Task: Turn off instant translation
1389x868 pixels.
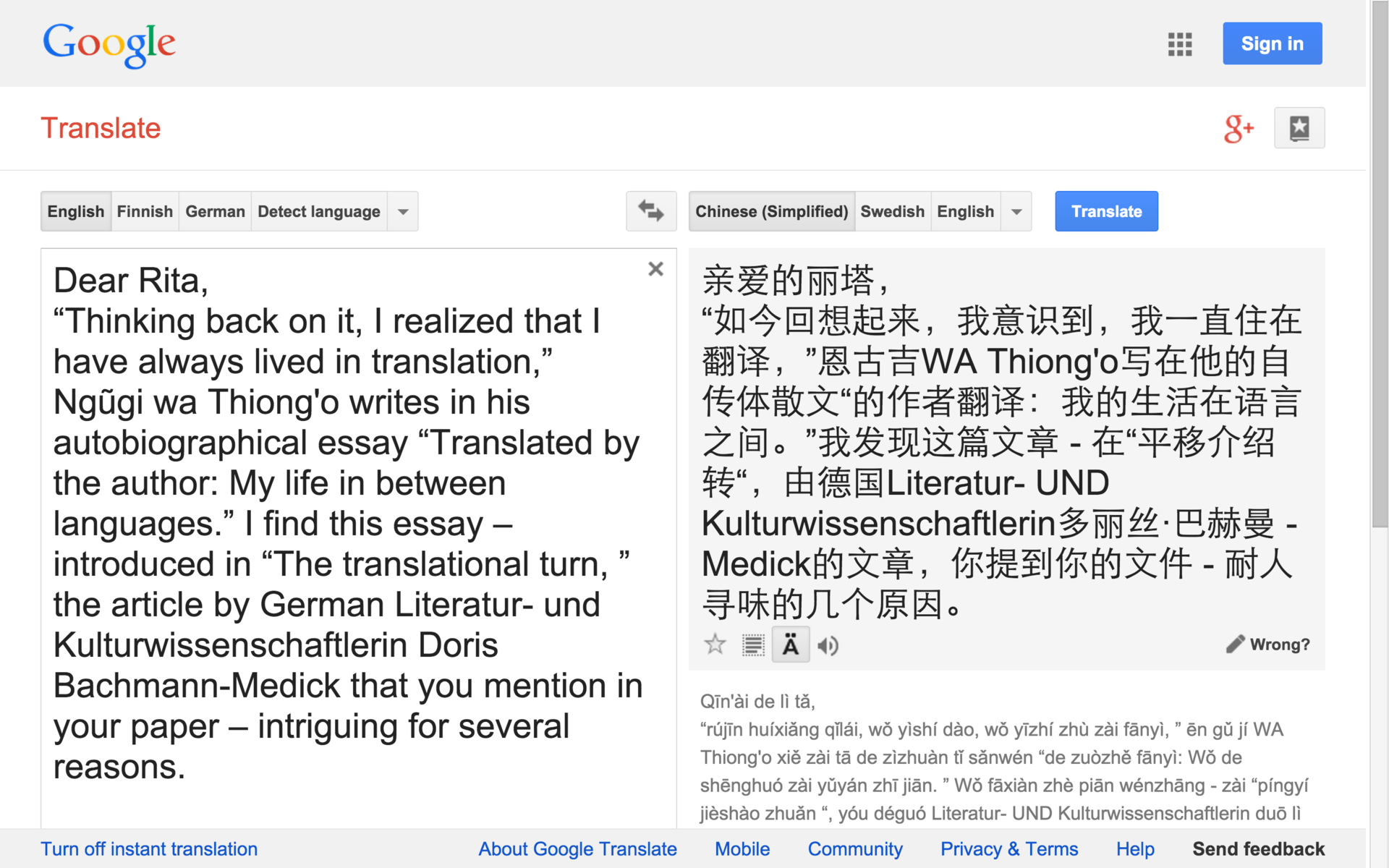Action: click(x=149, y=848)
